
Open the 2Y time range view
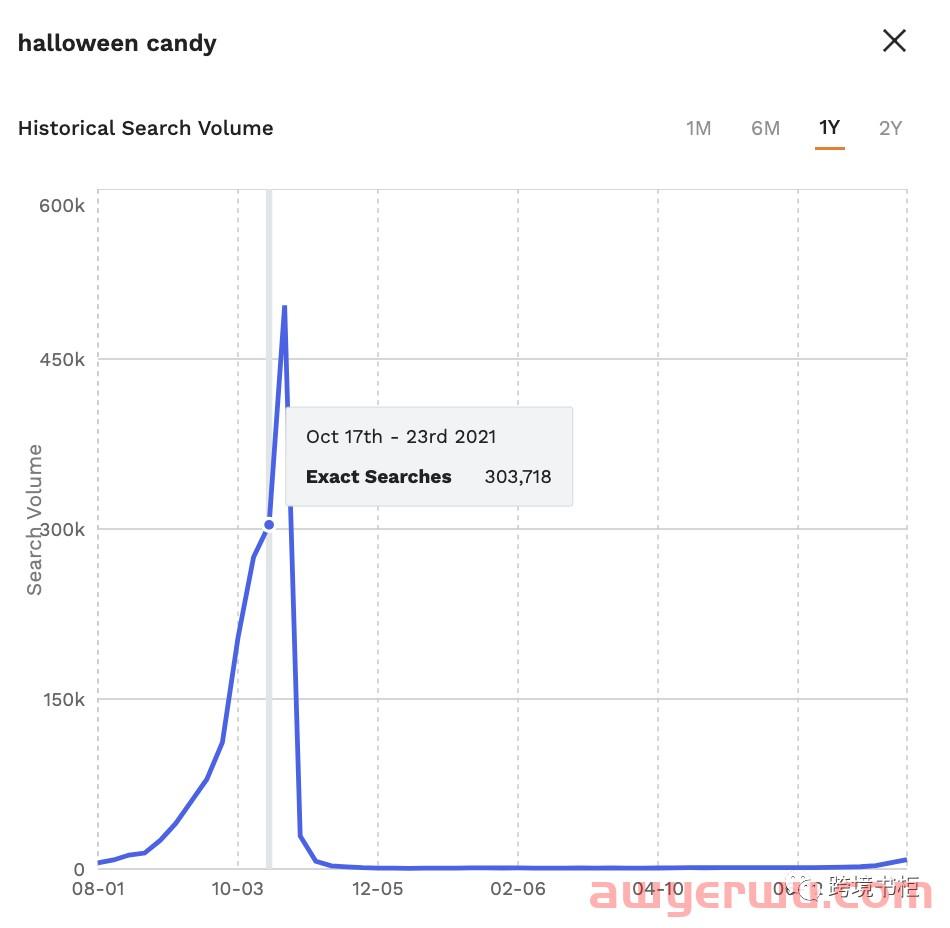[x=891, y=128]
